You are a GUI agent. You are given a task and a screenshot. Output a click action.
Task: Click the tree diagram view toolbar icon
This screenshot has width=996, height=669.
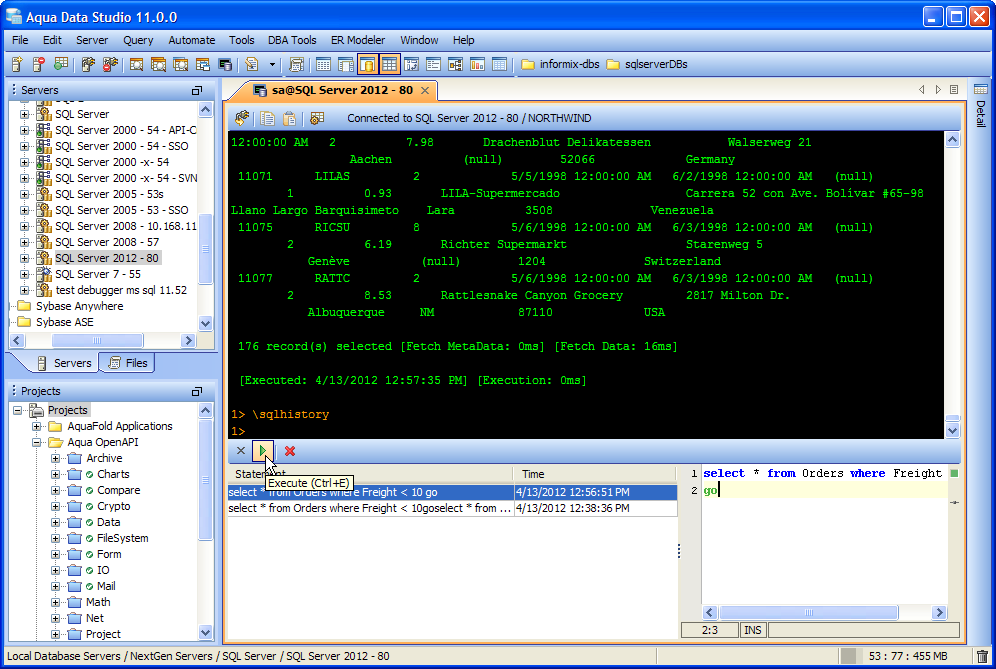pyautogui.click(x=455, y=64)
